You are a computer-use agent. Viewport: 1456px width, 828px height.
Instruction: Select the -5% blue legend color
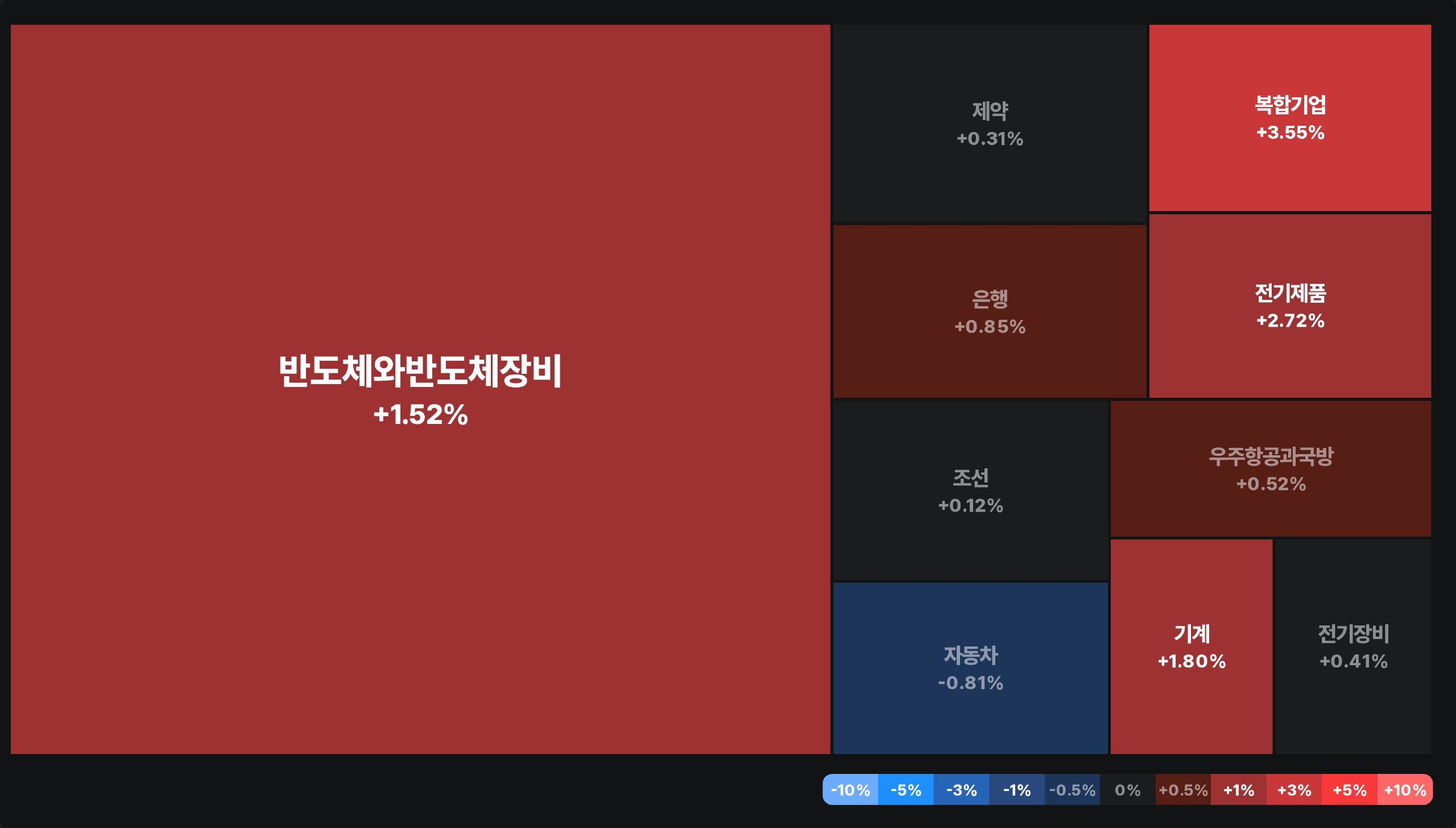pyautogui.click(x=905, y=790)
